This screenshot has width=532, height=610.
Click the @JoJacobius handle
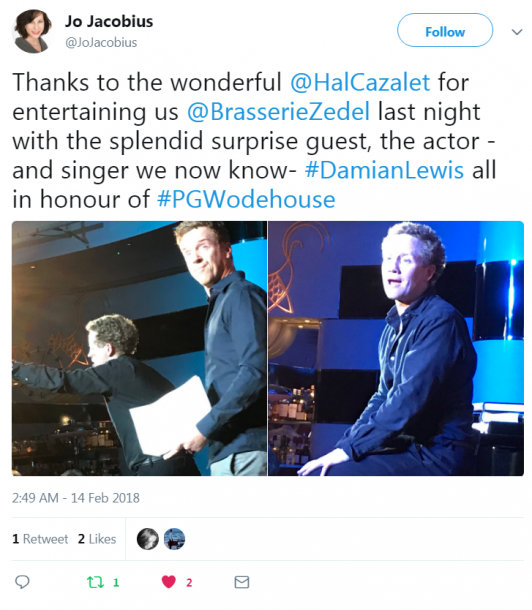[x=101, y=42]
